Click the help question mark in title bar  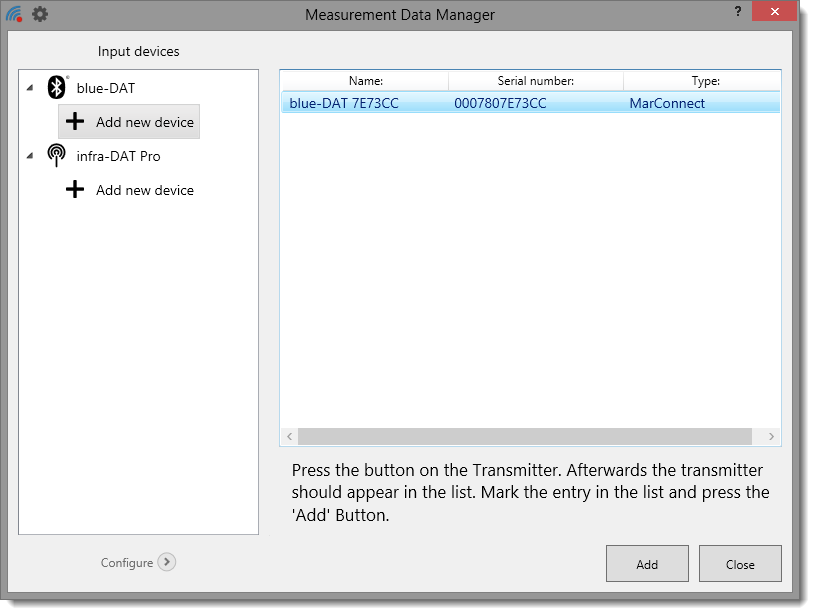tap(735, 10)
